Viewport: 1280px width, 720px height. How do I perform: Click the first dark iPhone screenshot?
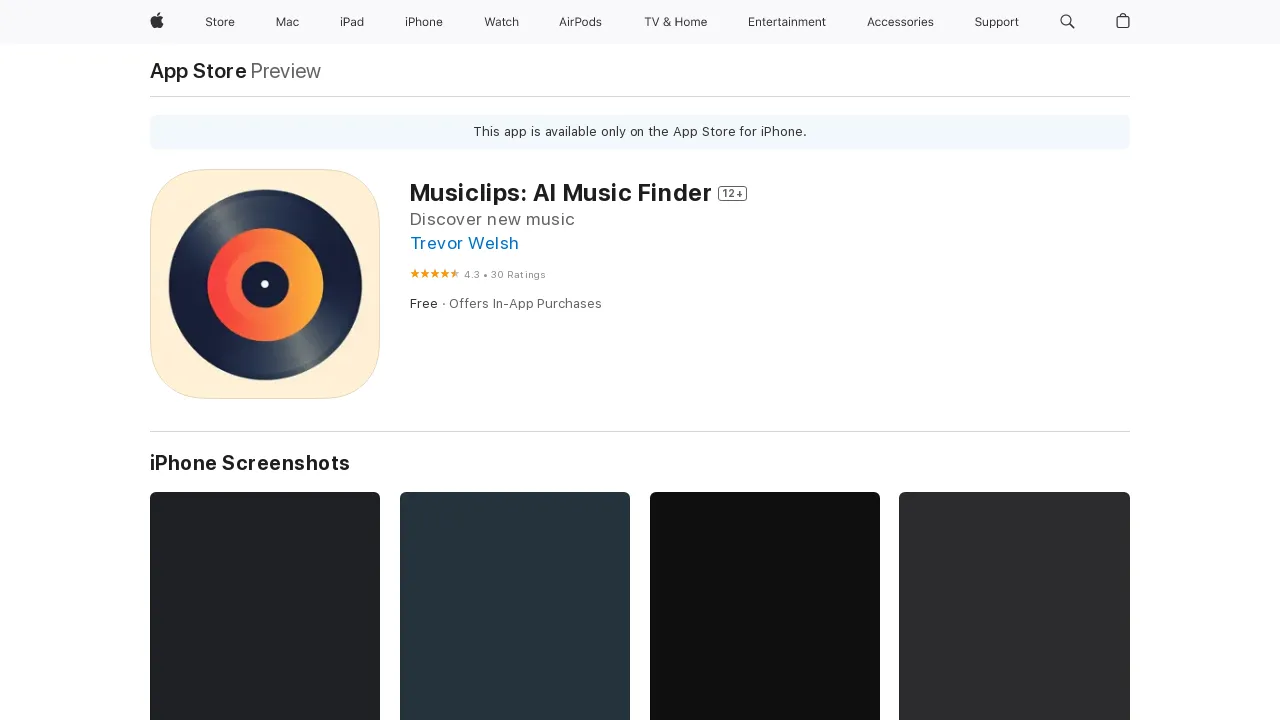(265, 606)
